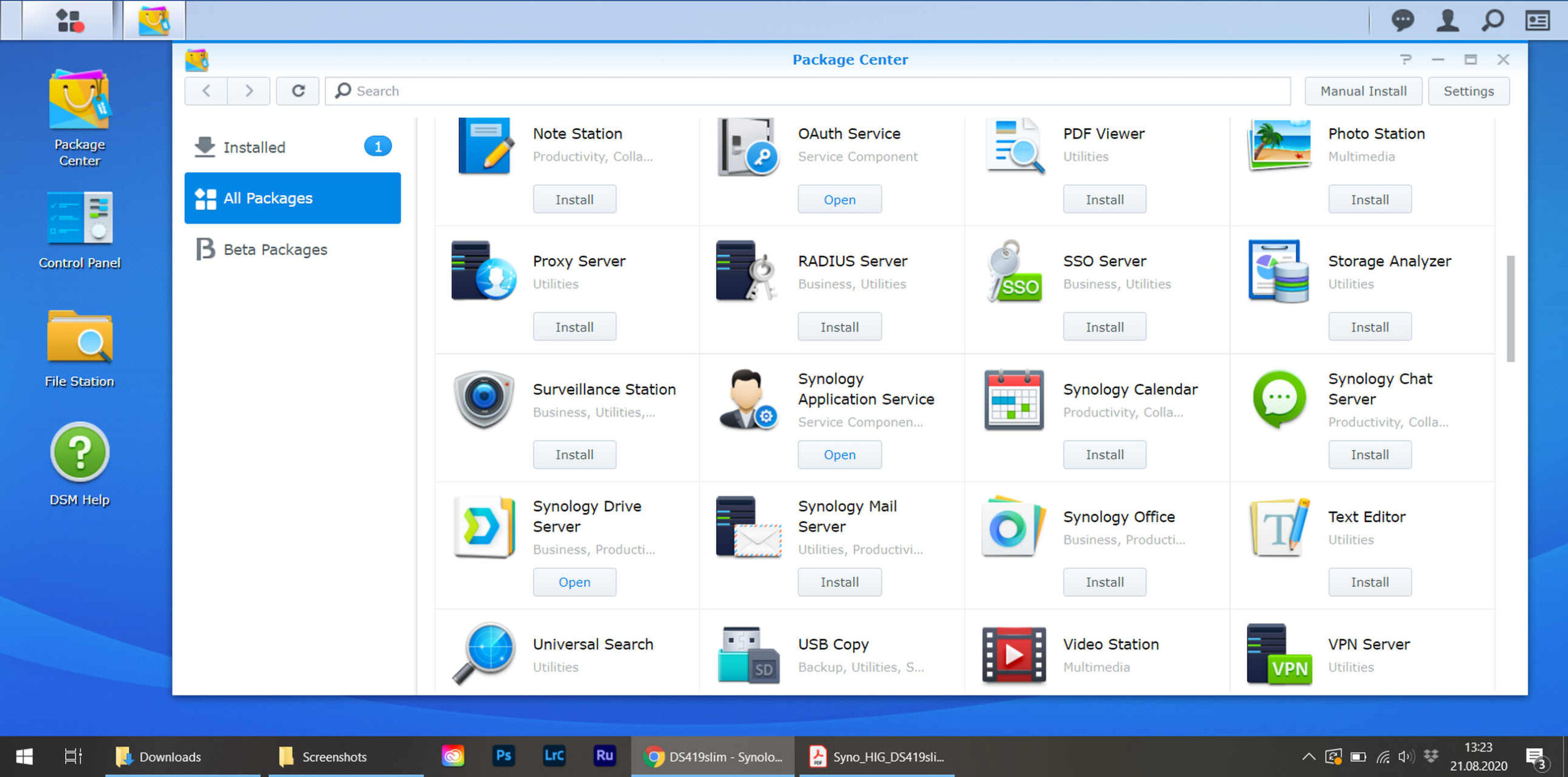Click the VPN Server package icon
This screenshot has width=1568, height=777.
click(1279, 654)
